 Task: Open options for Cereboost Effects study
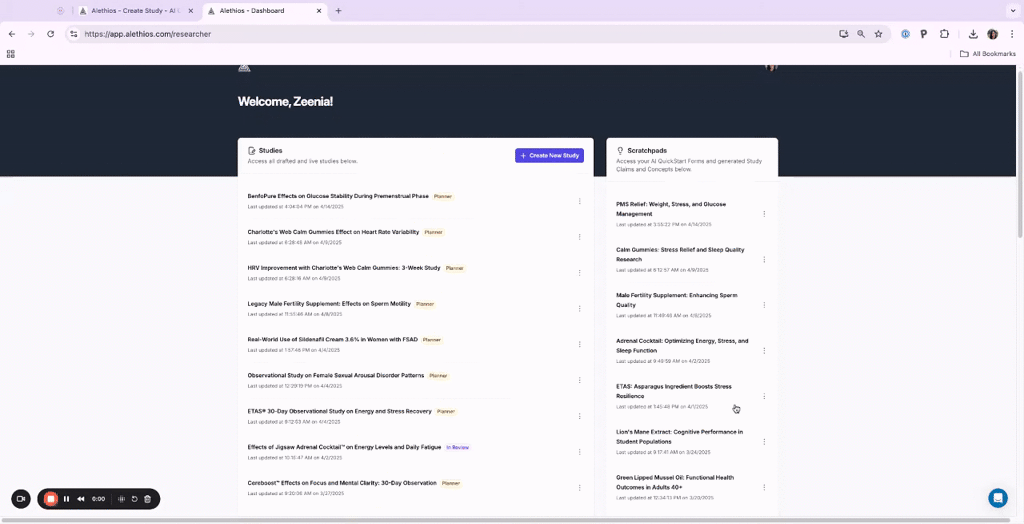pyautogui.click(x=579, y=487)
